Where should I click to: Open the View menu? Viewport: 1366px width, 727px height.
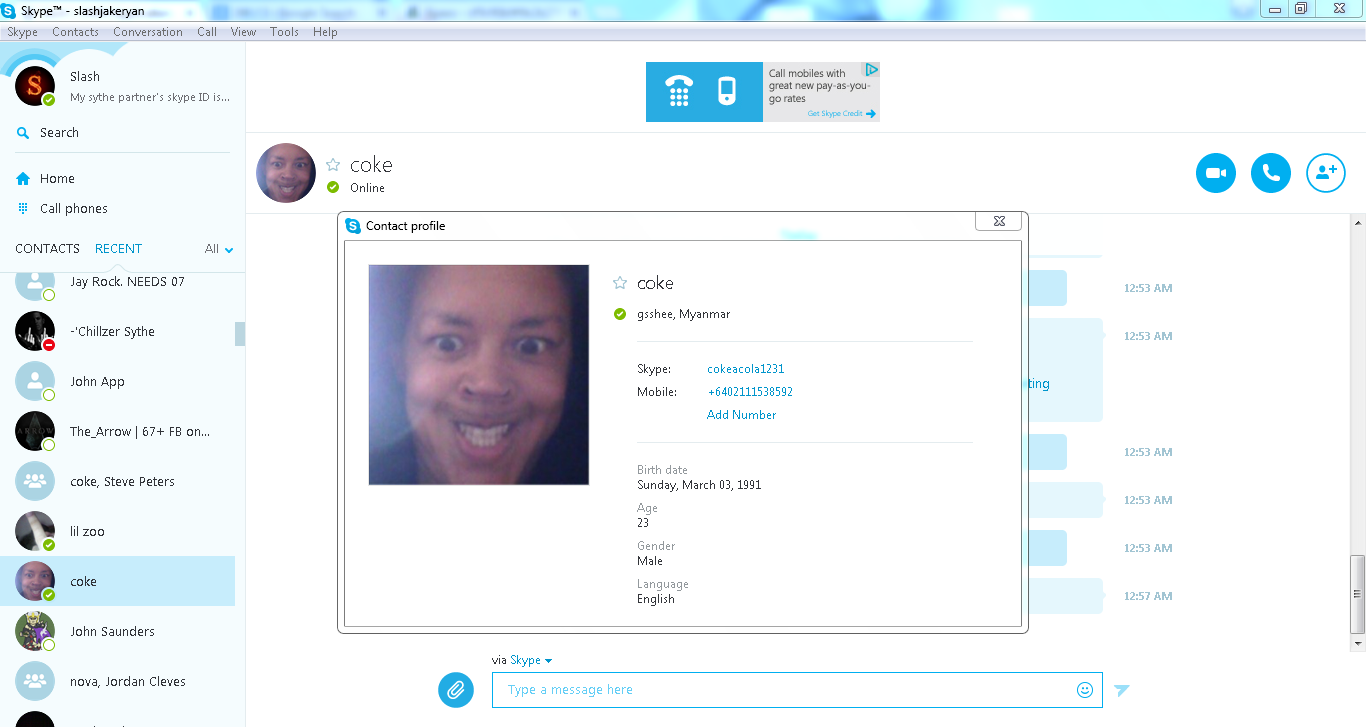tap(244, 32)
